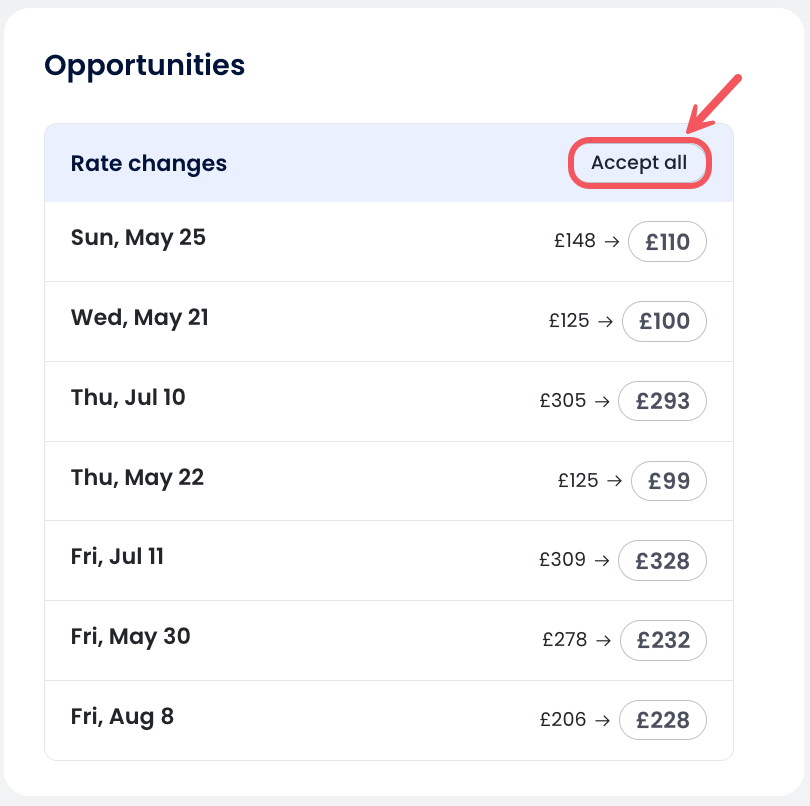Accept the £228 rate for Fri, Aug 8

(x=662, y=721)
